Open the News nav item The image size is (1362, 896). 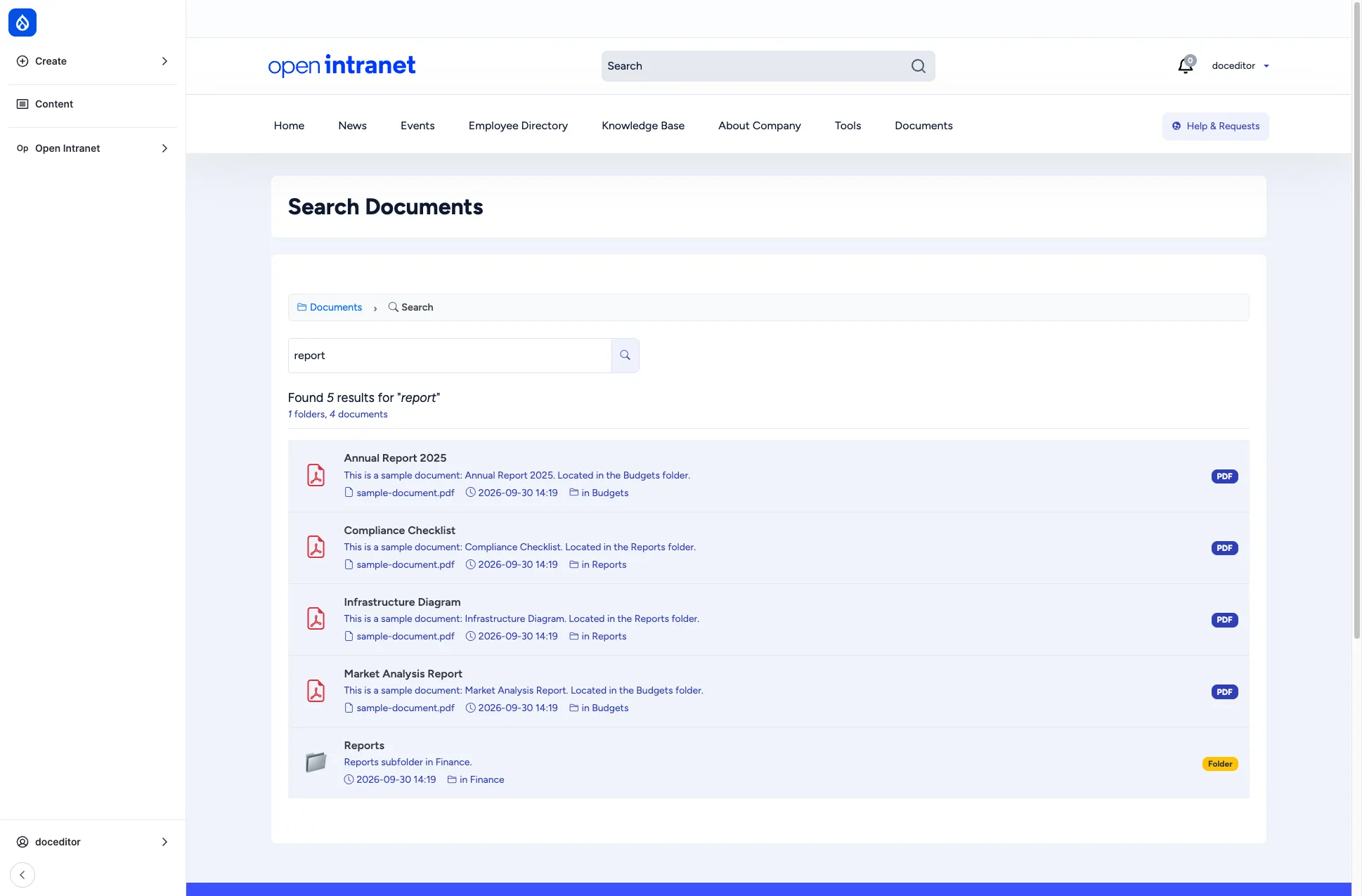[x=352, y=126]
